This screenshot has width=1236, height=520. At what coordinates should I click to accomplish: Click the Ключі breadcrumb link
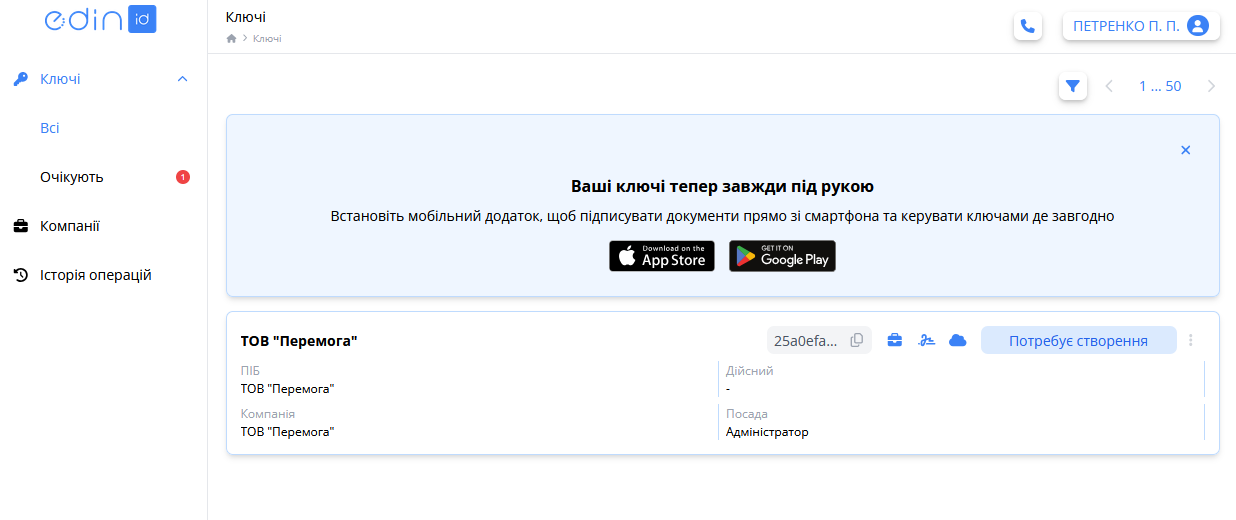pos(267,38)
